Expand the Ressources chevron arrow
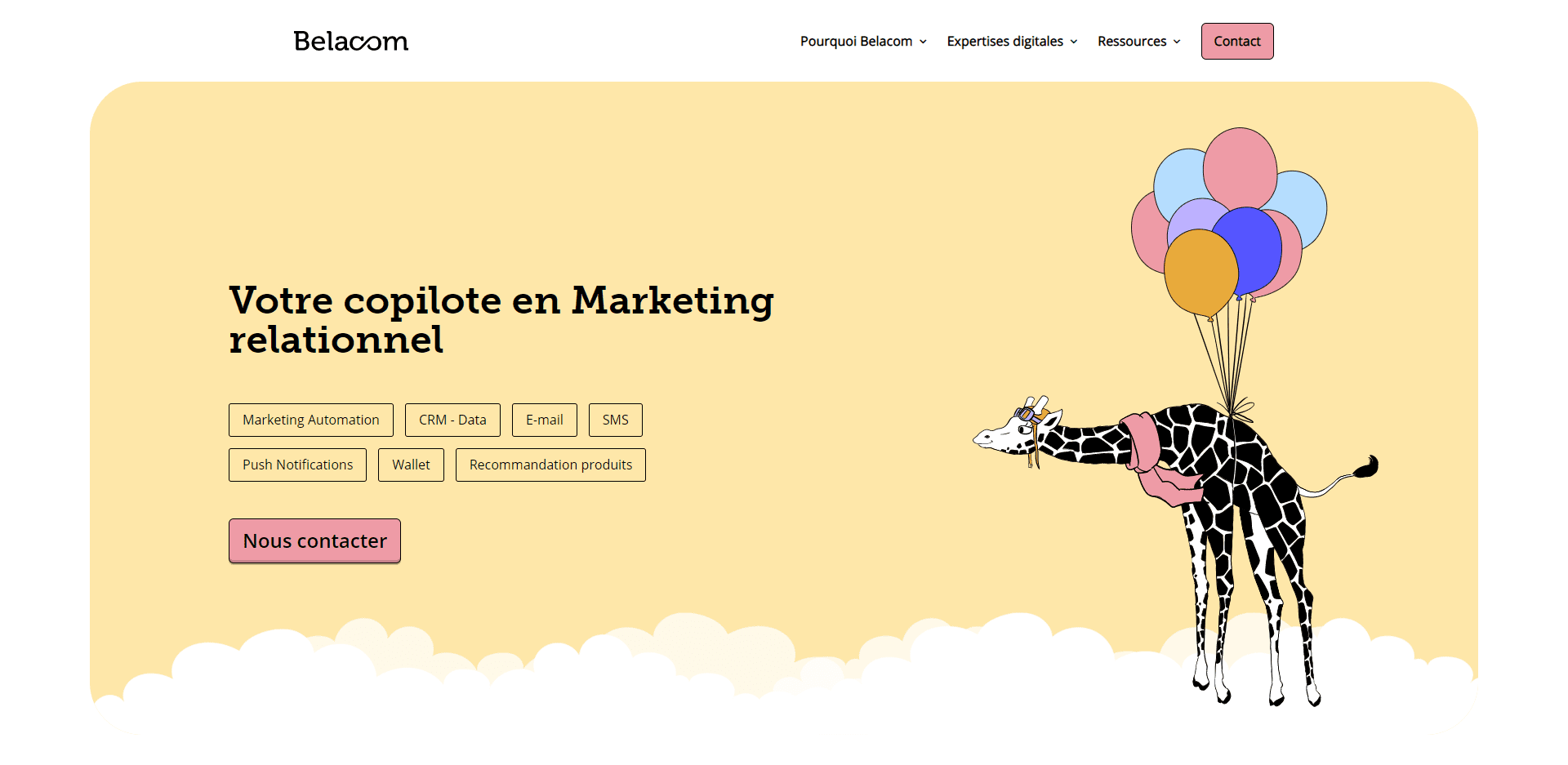This screenshot has width=1568, height=765. click(x=1177, y=42)
